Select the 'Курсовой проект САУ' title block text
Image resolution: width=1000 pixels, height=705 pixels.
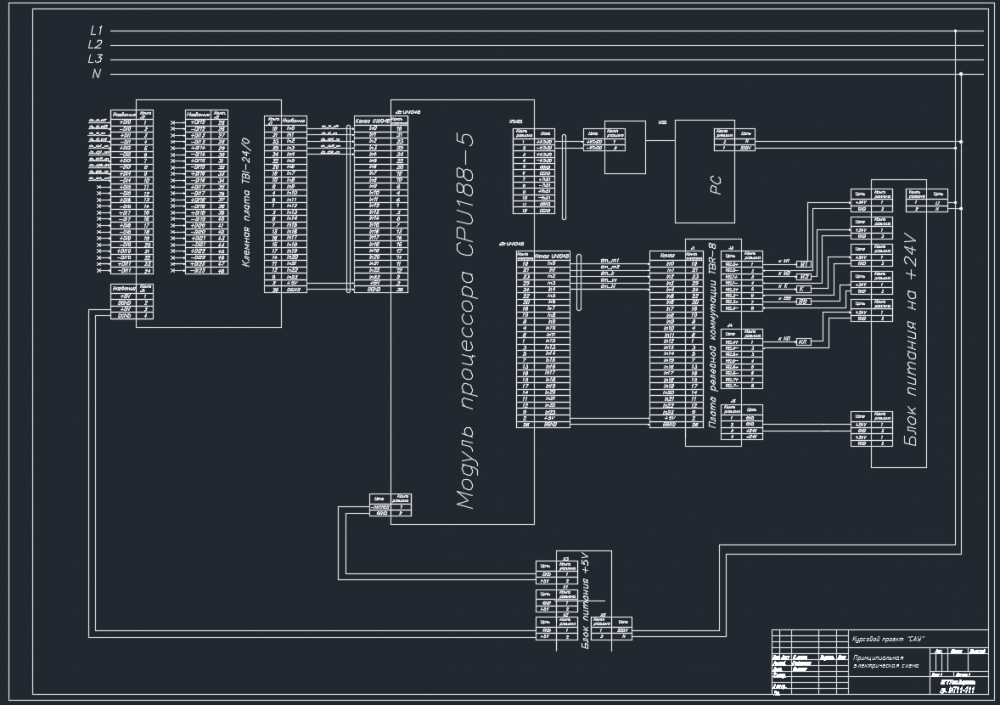point(888,639)
